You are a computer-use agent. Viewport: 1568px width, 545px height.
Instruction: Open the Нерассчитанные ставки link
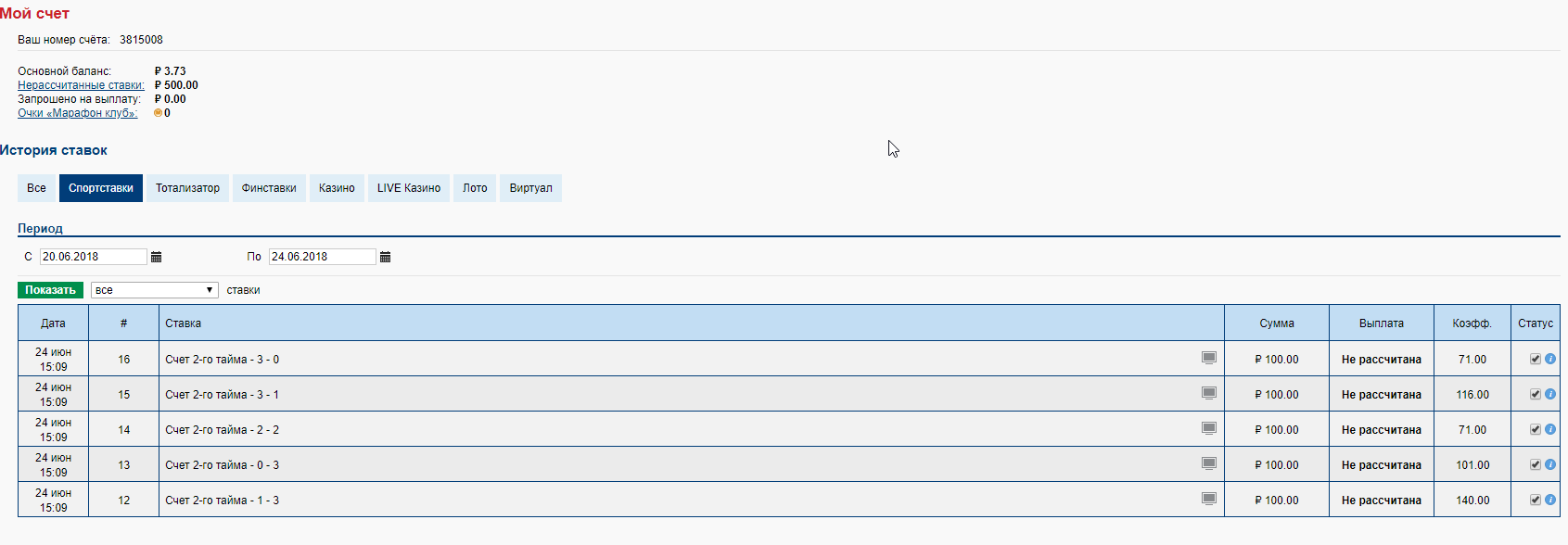click(81, 85)
